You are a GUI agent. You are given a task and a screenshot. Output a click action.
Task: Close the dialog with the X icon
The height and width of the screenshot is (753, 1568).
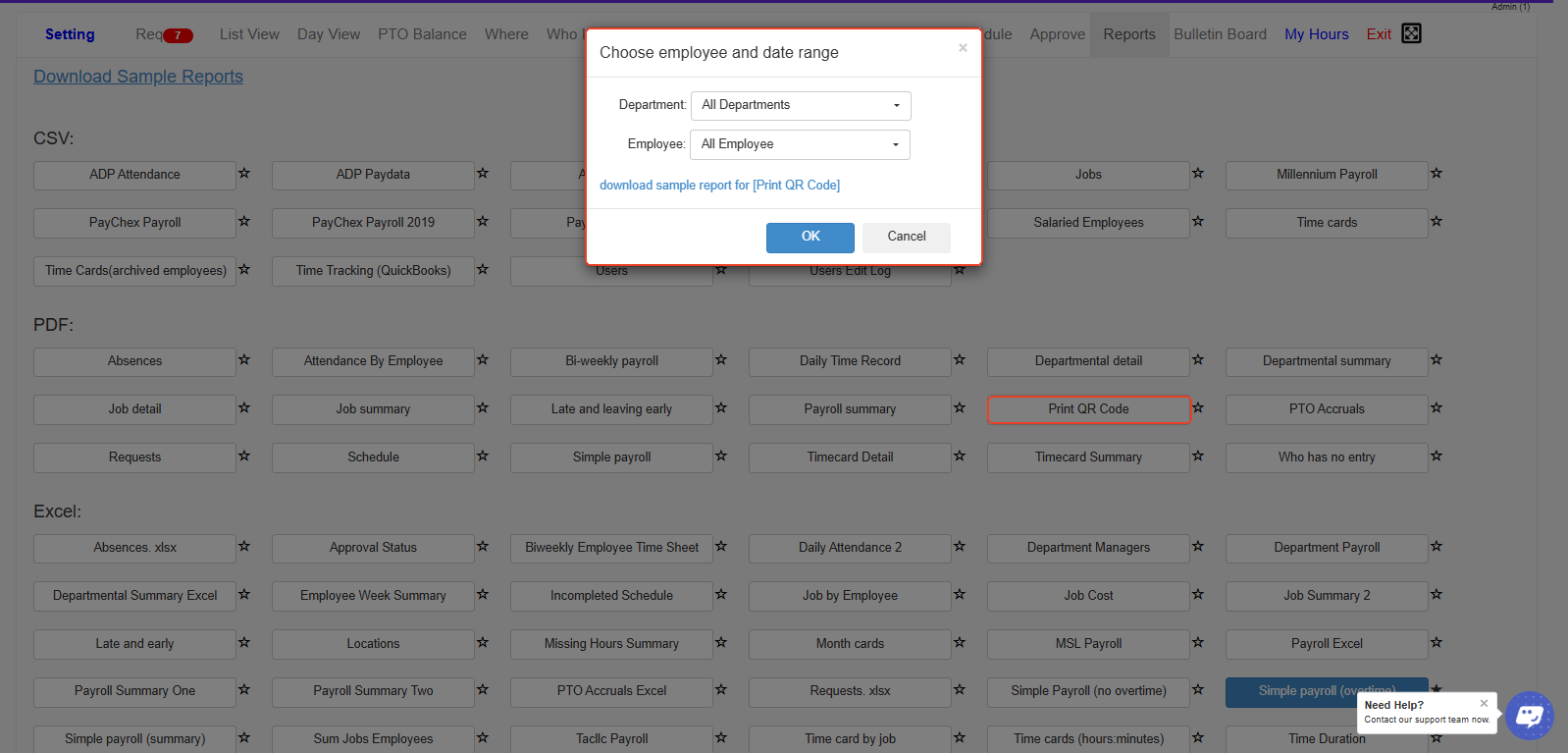pos(963,48)
